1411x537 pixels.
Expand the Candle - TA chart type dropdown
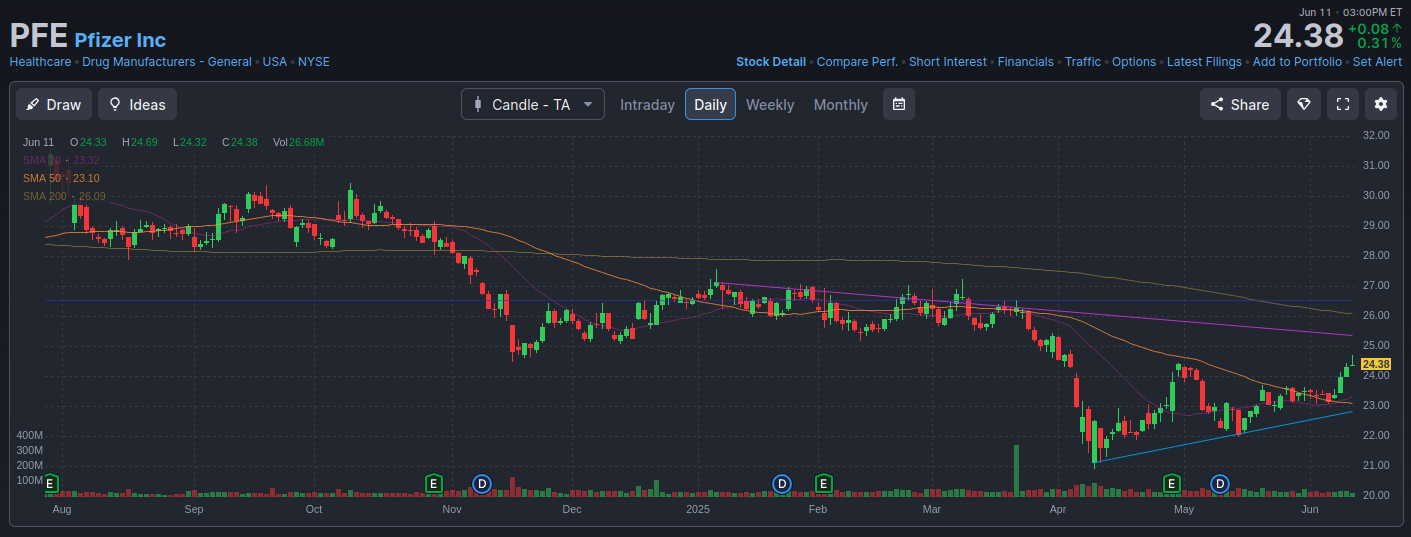[532, 104]
